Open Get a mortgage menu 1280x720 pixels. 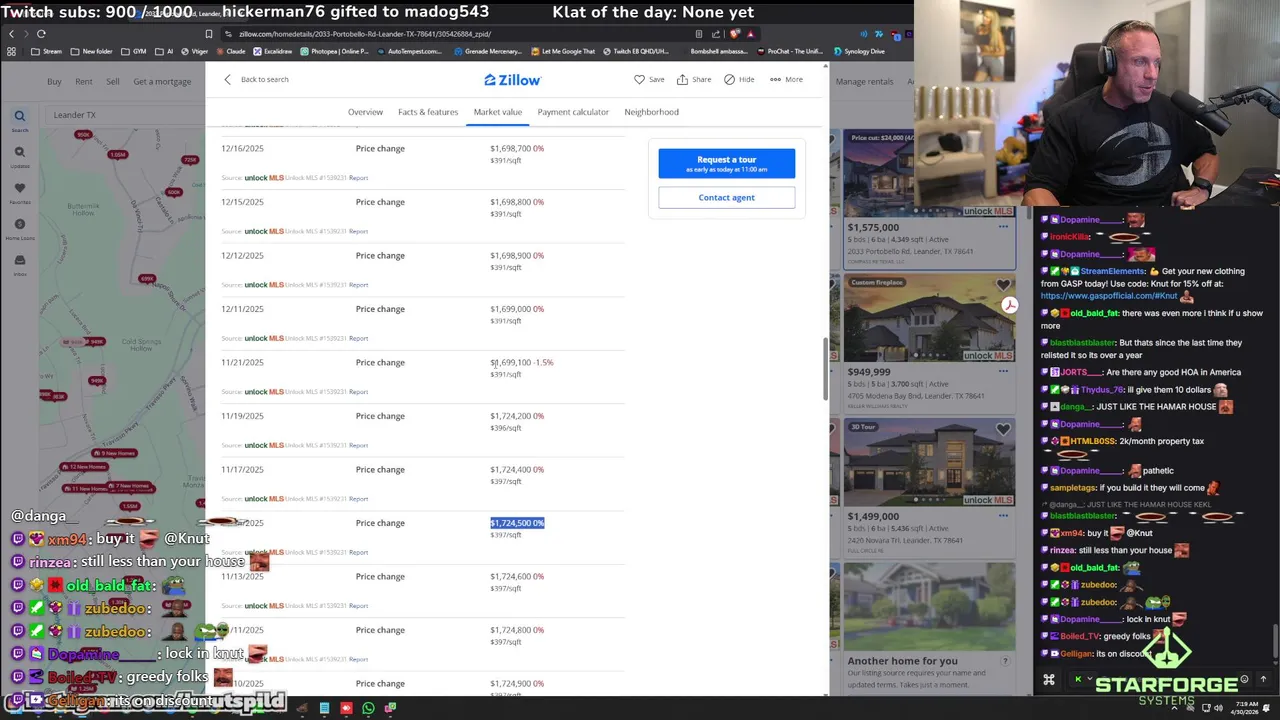[162, 81]
